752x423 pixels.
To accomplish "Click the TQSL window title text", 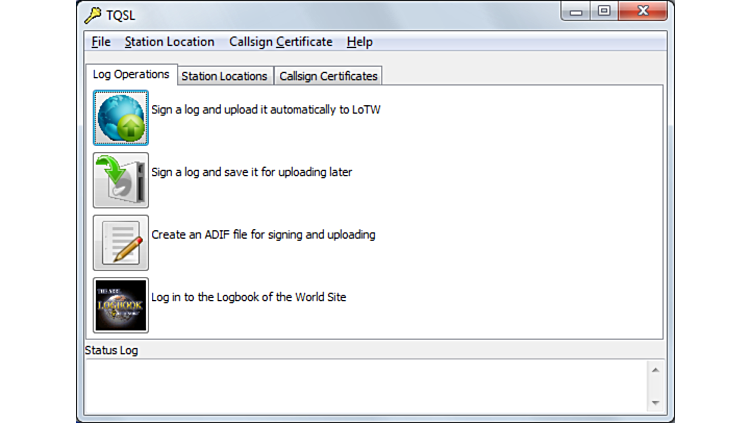I will pyautogui.click(x=122, y=13).
